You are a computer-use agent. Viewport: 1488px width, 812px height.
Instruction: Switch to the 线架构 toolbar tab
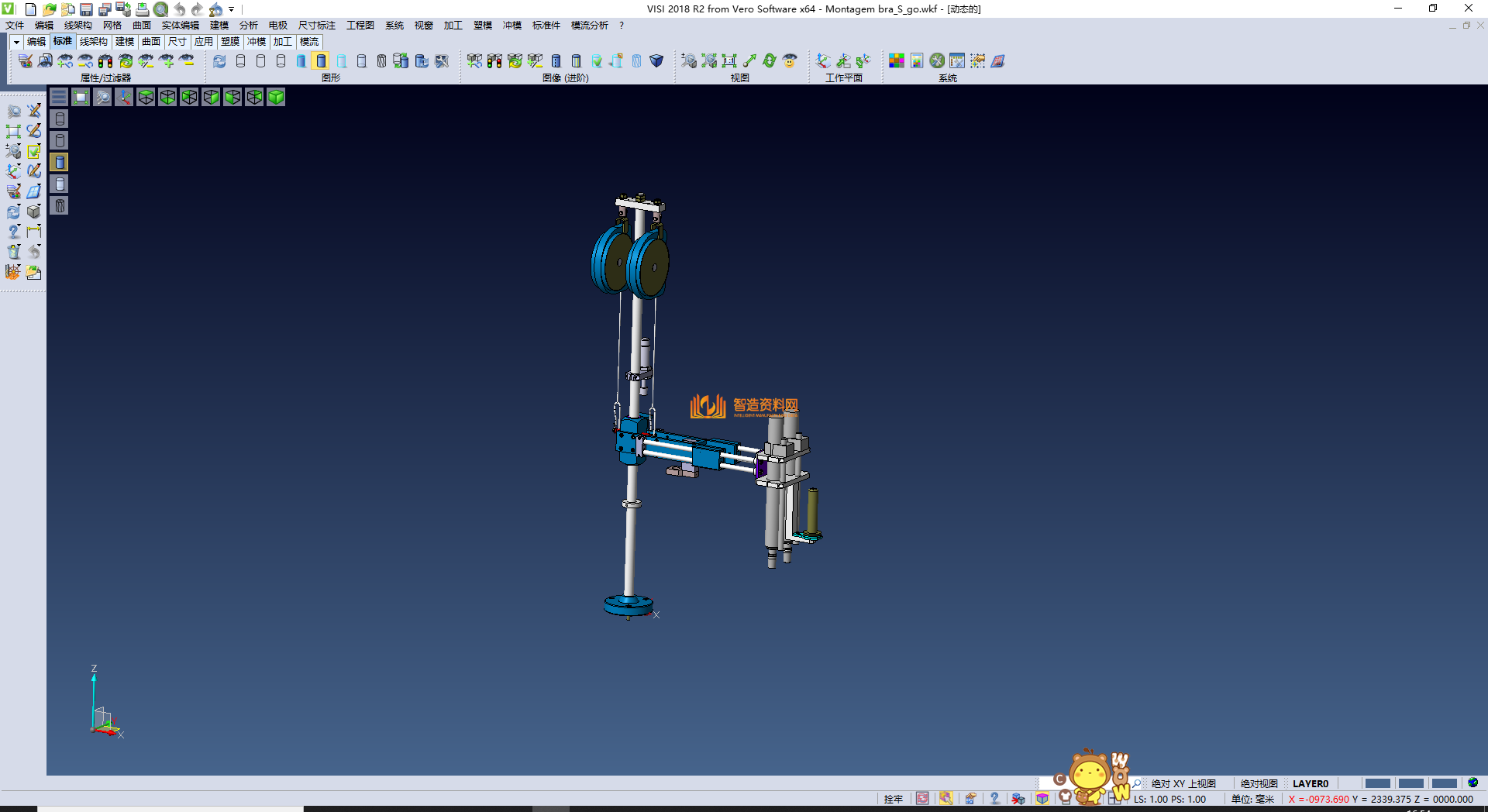93,42
